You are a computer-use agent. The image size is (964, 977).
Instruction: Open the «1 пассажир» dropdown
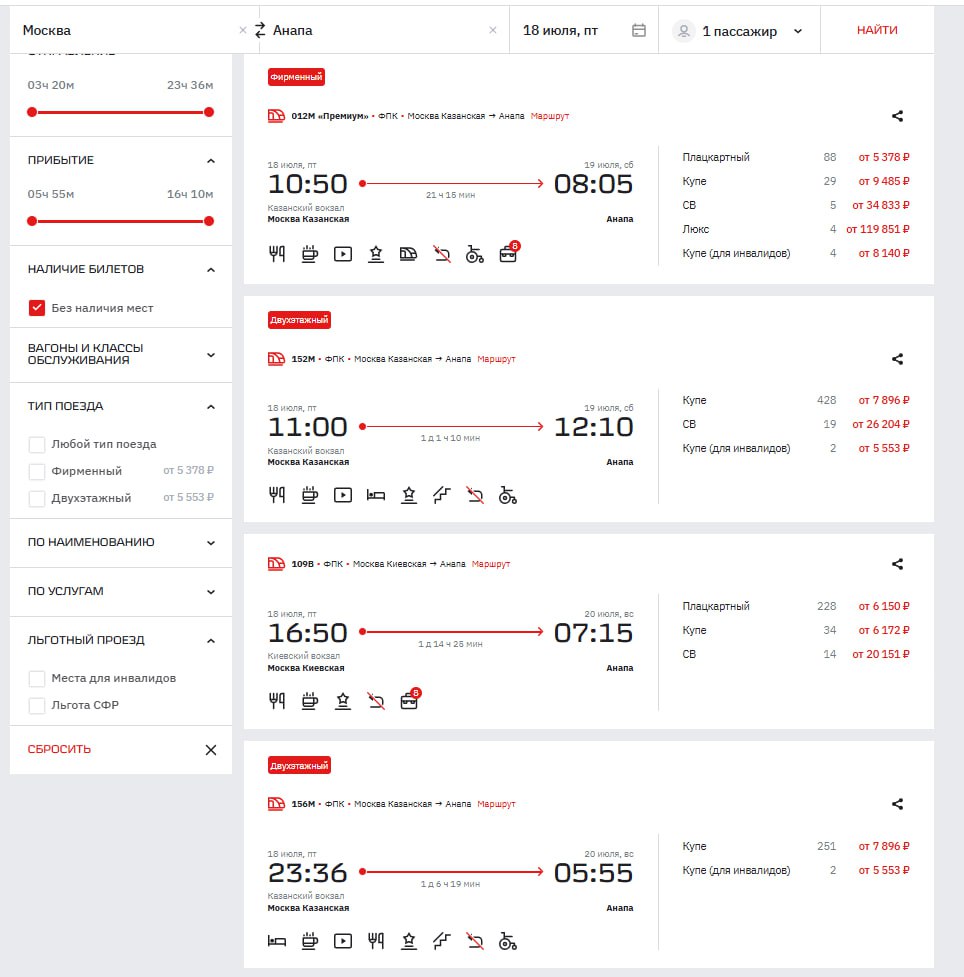[x=740, y=31]
